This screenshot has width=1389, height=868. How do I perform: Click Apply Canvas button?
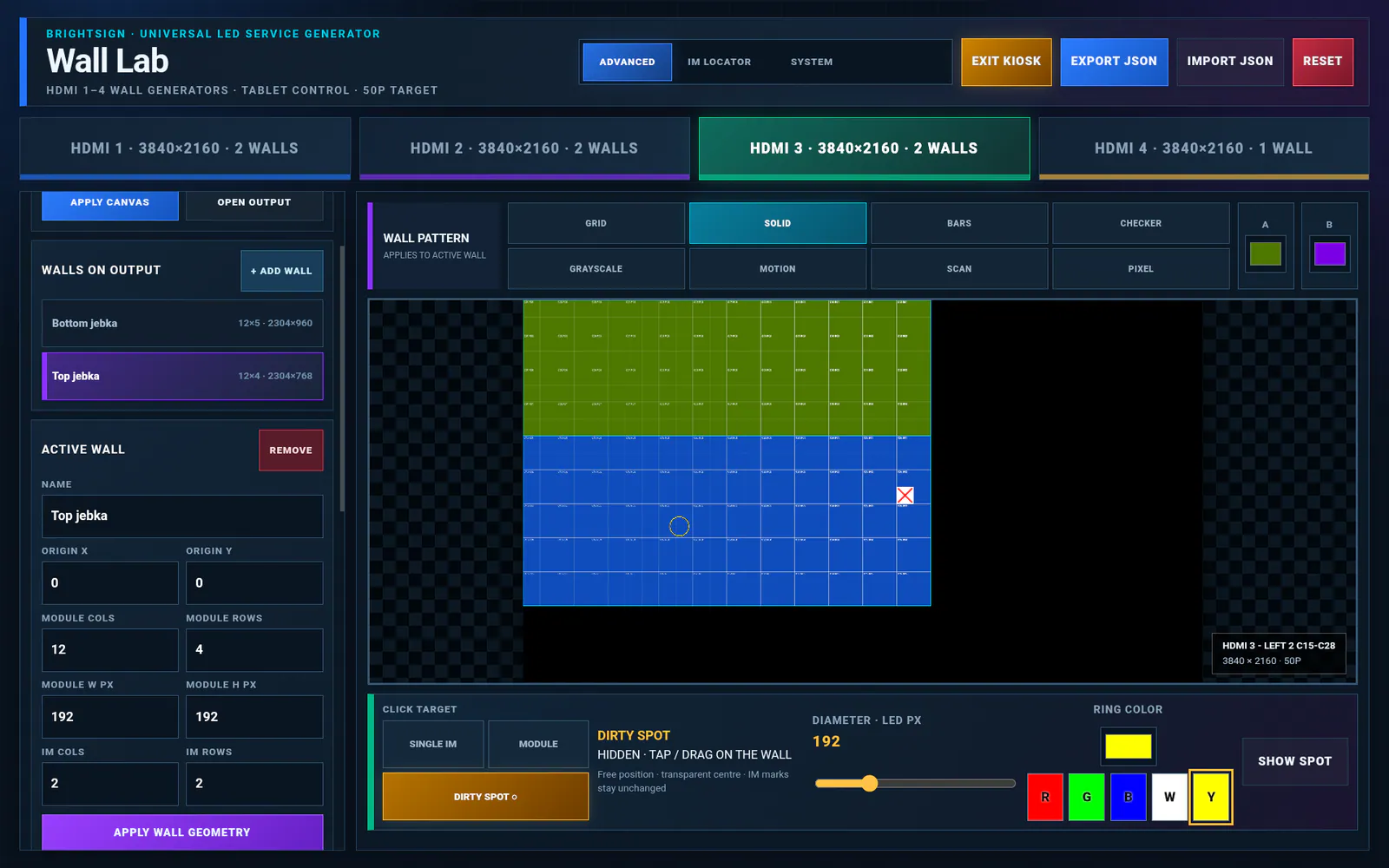click(109, 204)
